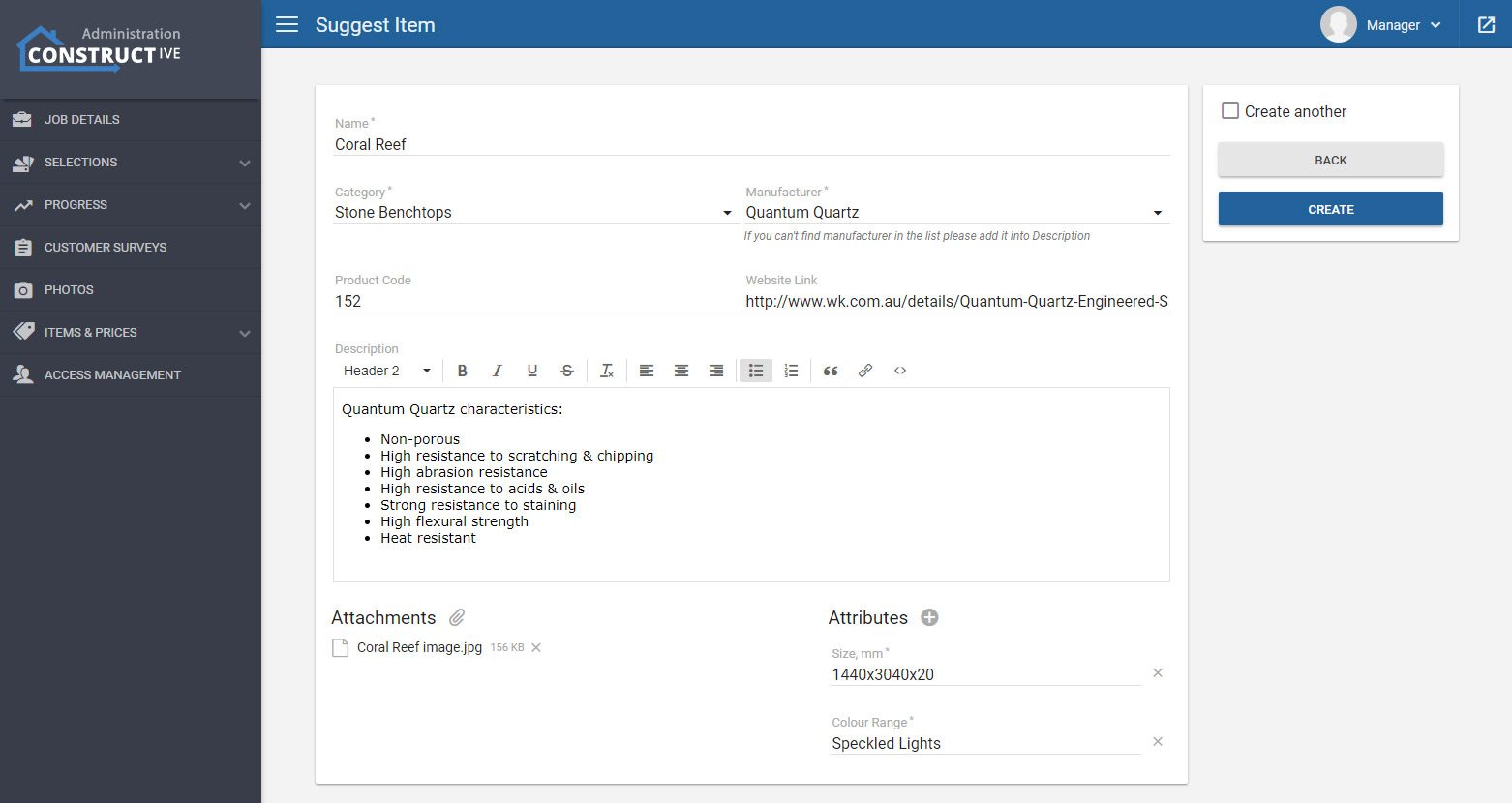1512x803 pixels.
Task: Open the Manufacturer dropdown
Action: (954, 213)
